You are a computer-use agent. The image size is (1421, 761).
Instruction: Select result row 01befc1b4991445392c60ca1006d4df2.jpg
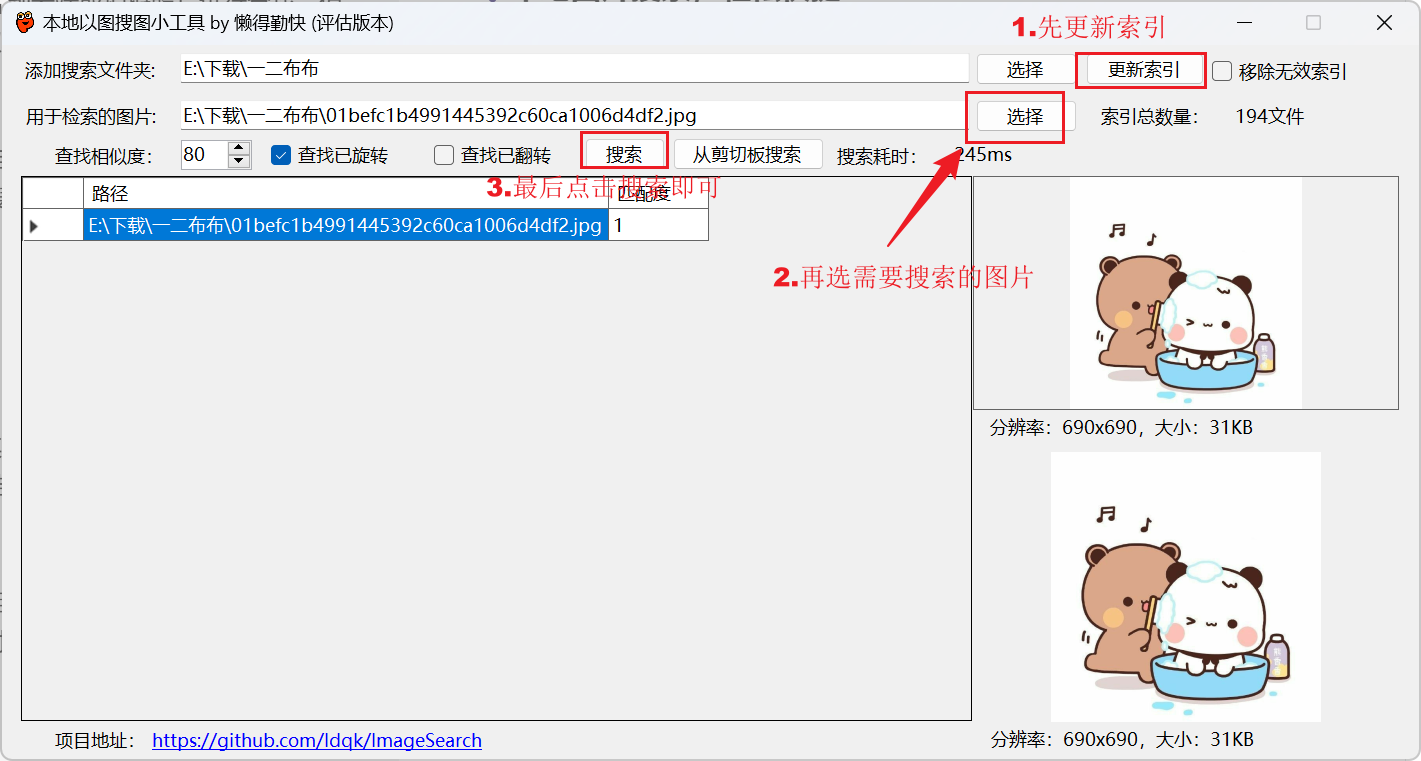pos(345,225)
